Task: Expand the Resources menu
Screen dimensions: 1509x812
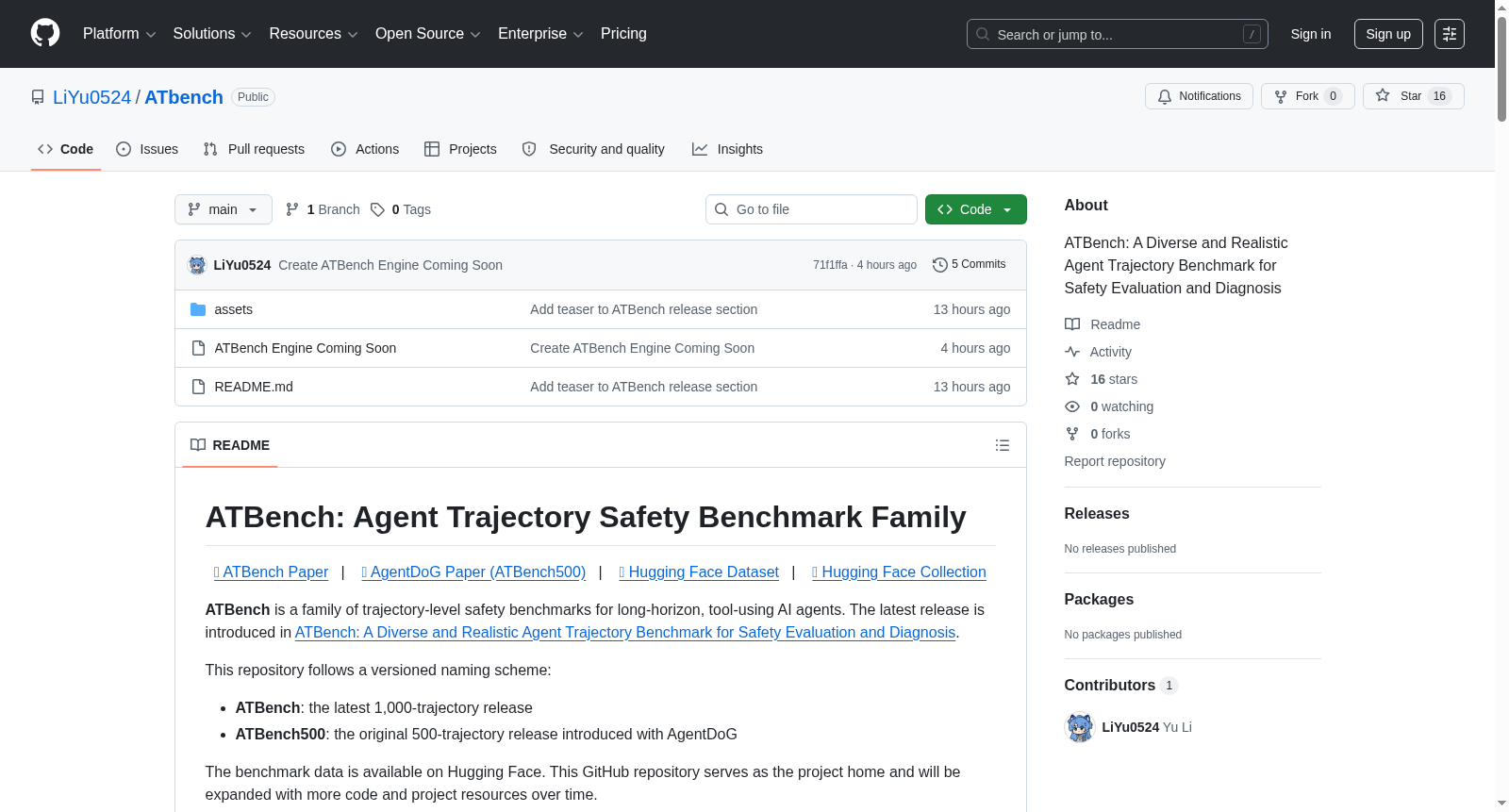Action: tap(314, 34)
